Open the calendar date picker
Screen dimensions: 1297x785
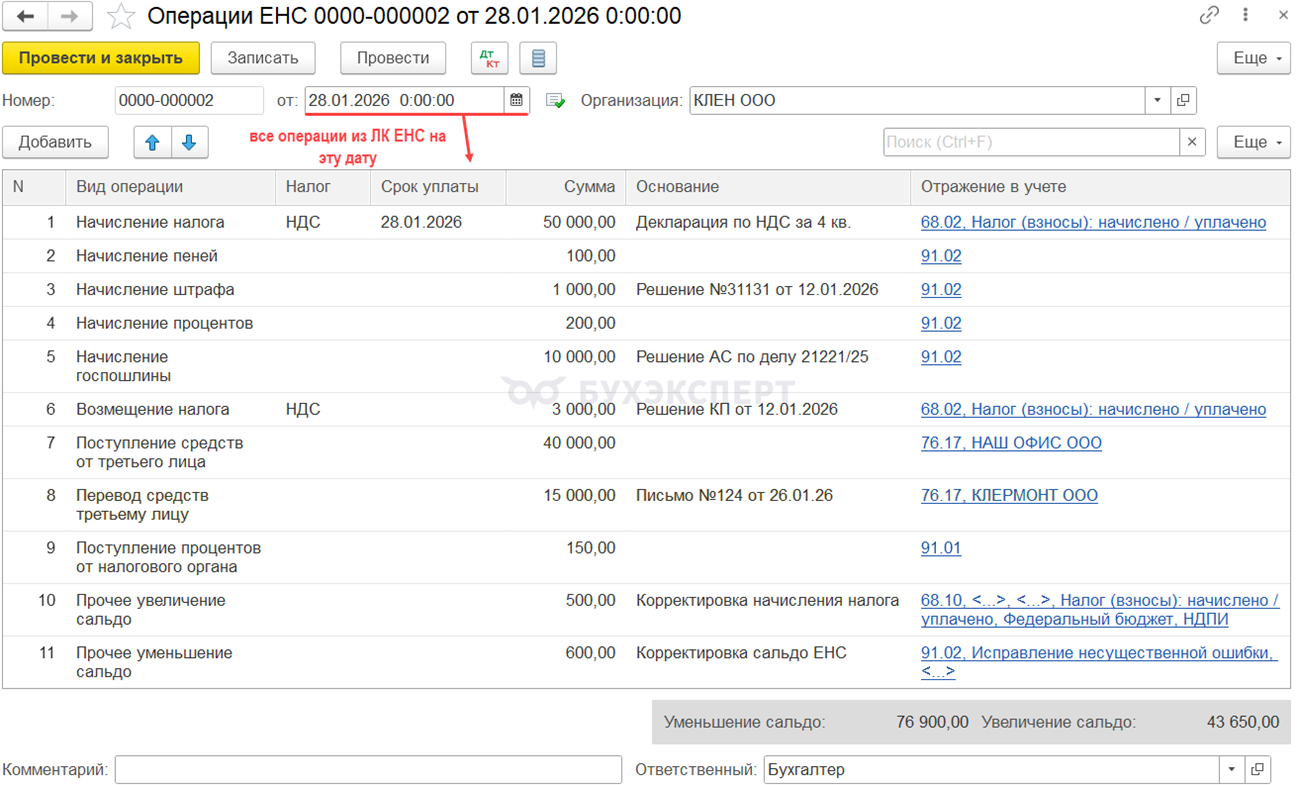[x=517, y=100]
